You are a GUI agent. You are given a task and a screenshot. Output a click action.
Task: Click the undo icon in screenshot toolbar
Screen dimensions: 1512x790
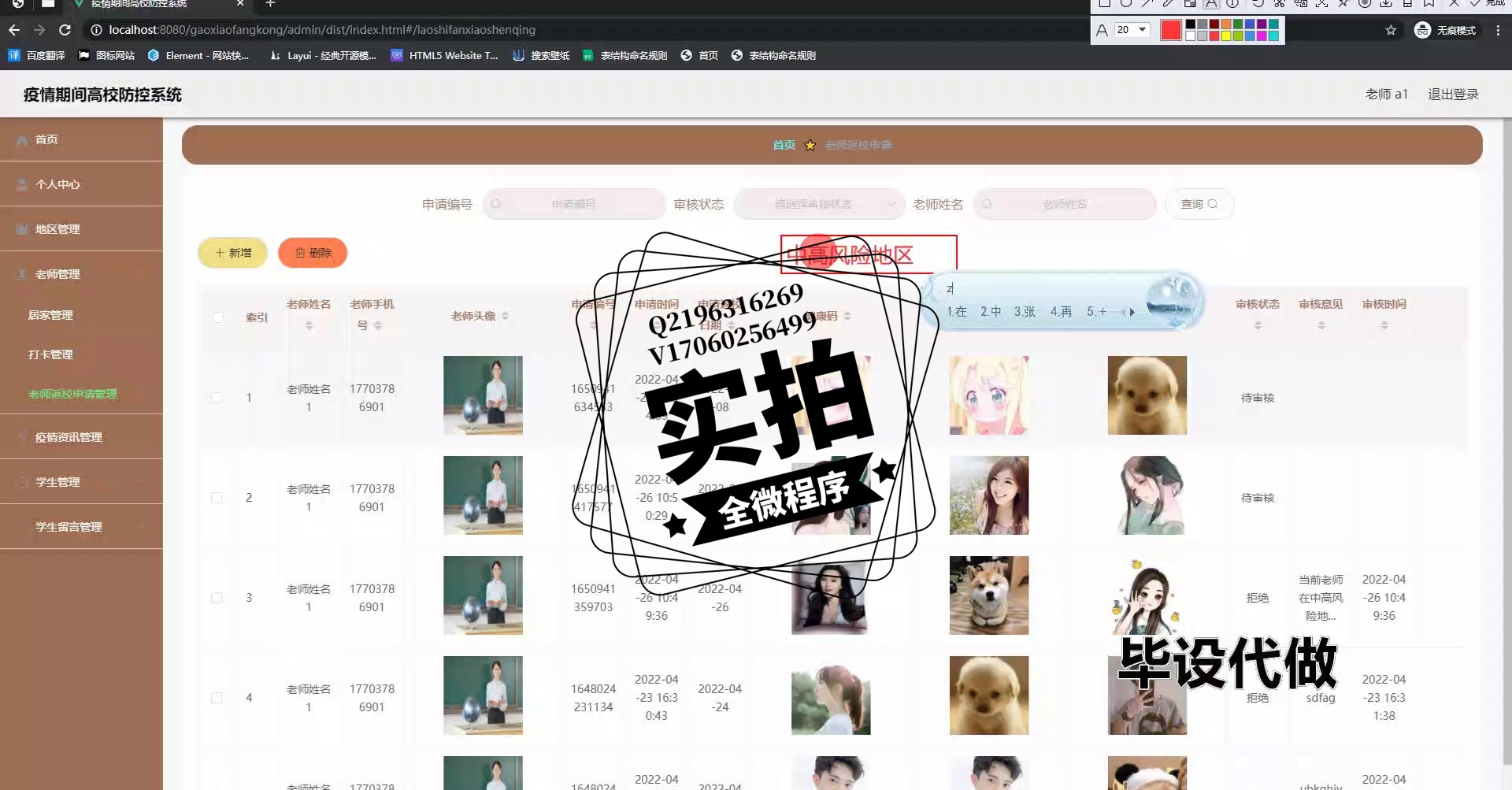tap(1258, 3)
